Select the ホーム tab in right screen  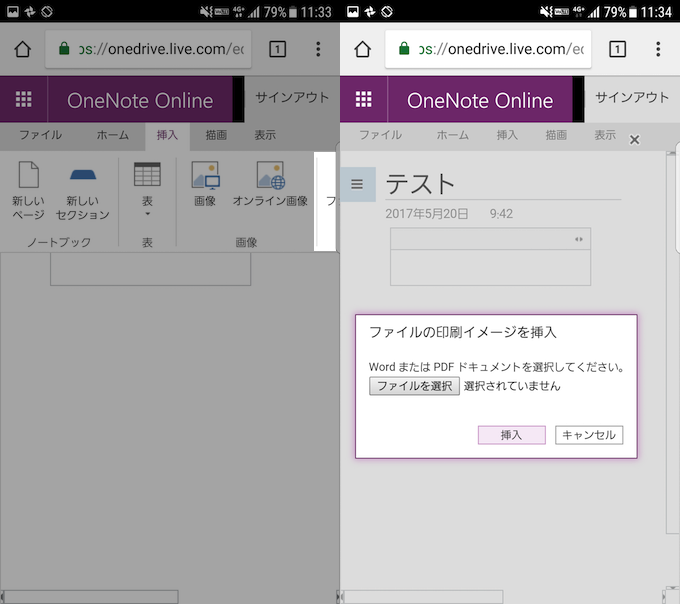tap(452, 135)
